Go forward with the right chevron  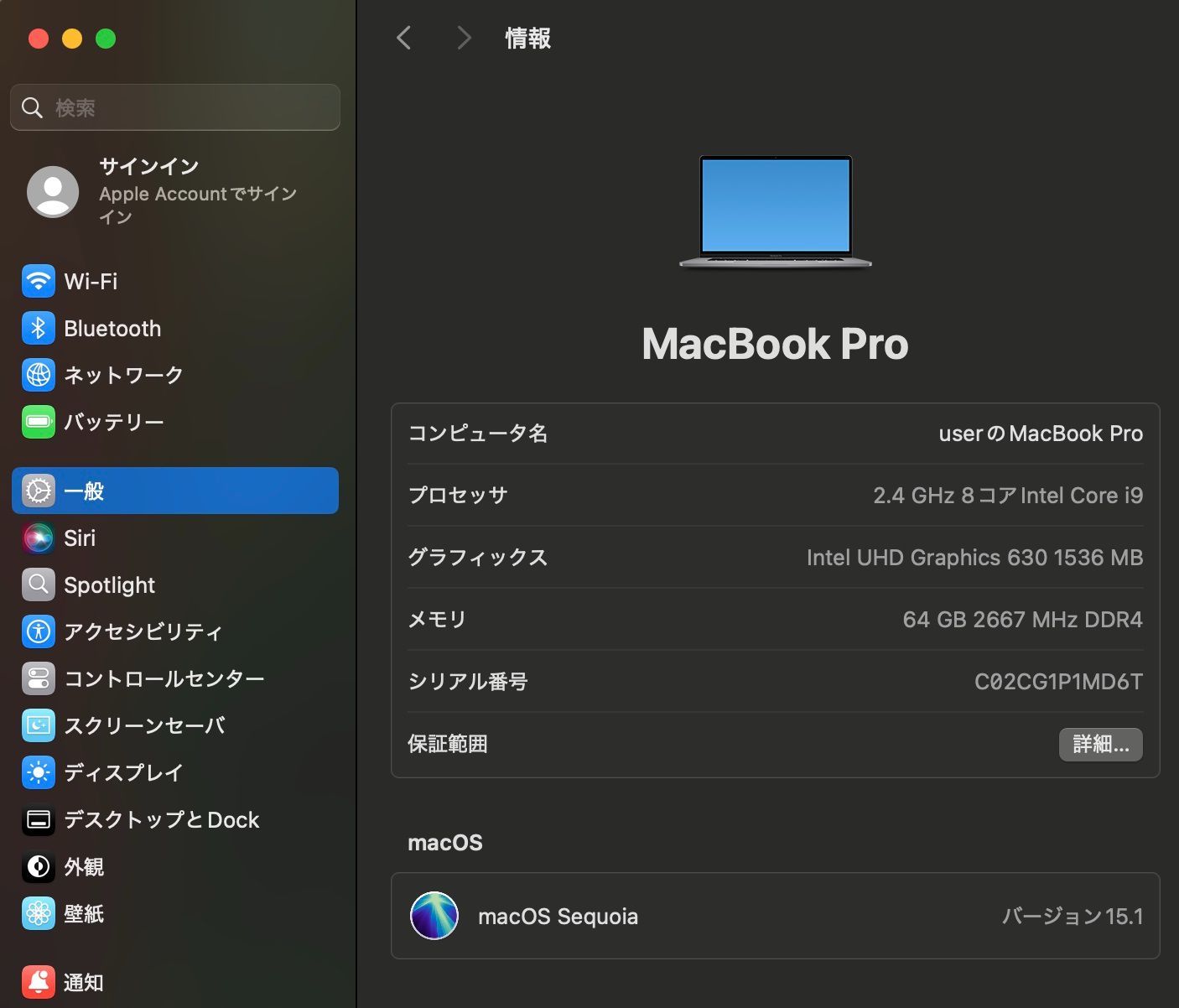(x=464, y=38)
